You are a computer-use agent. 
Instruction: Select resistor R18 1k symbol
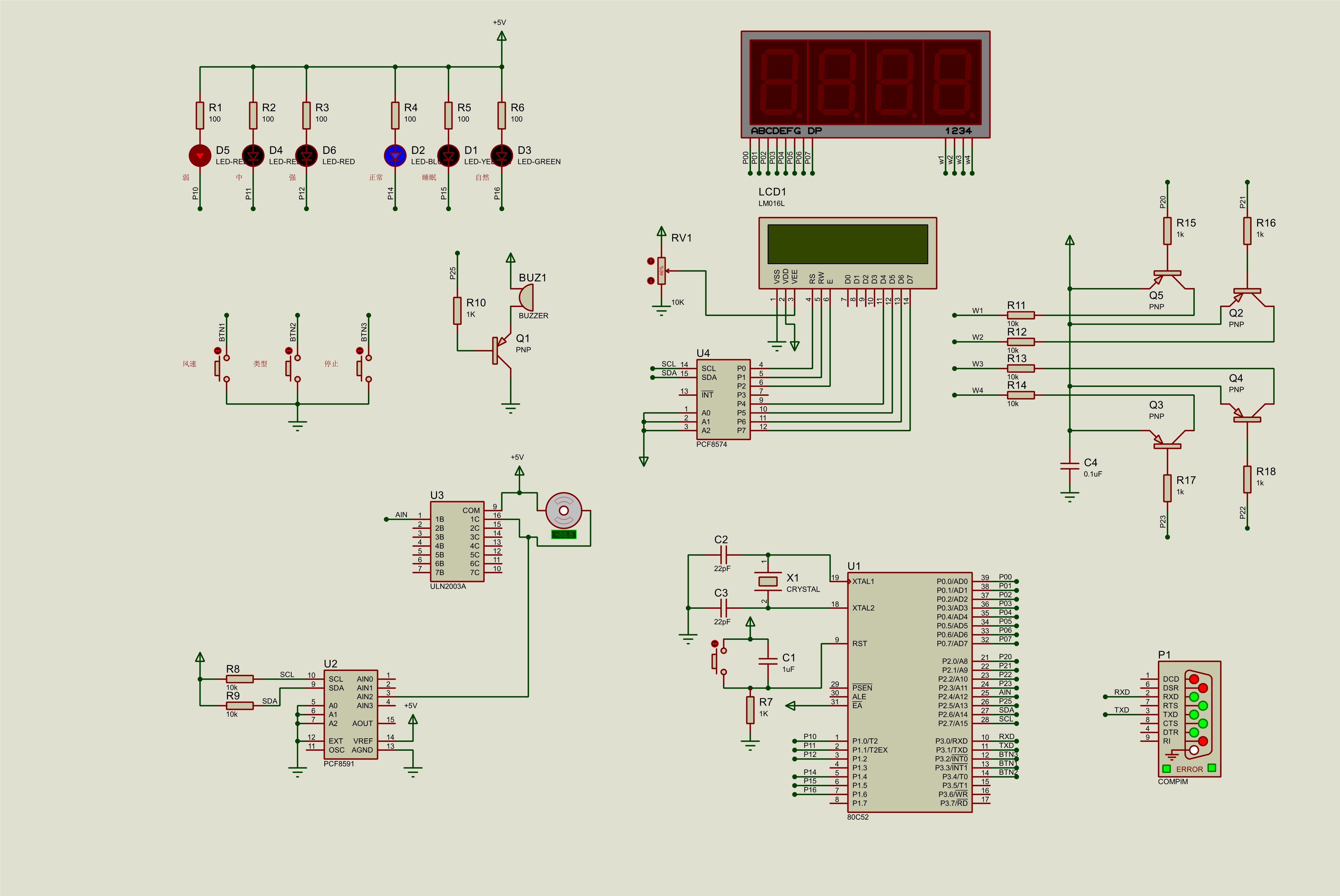pos(1247,479)
